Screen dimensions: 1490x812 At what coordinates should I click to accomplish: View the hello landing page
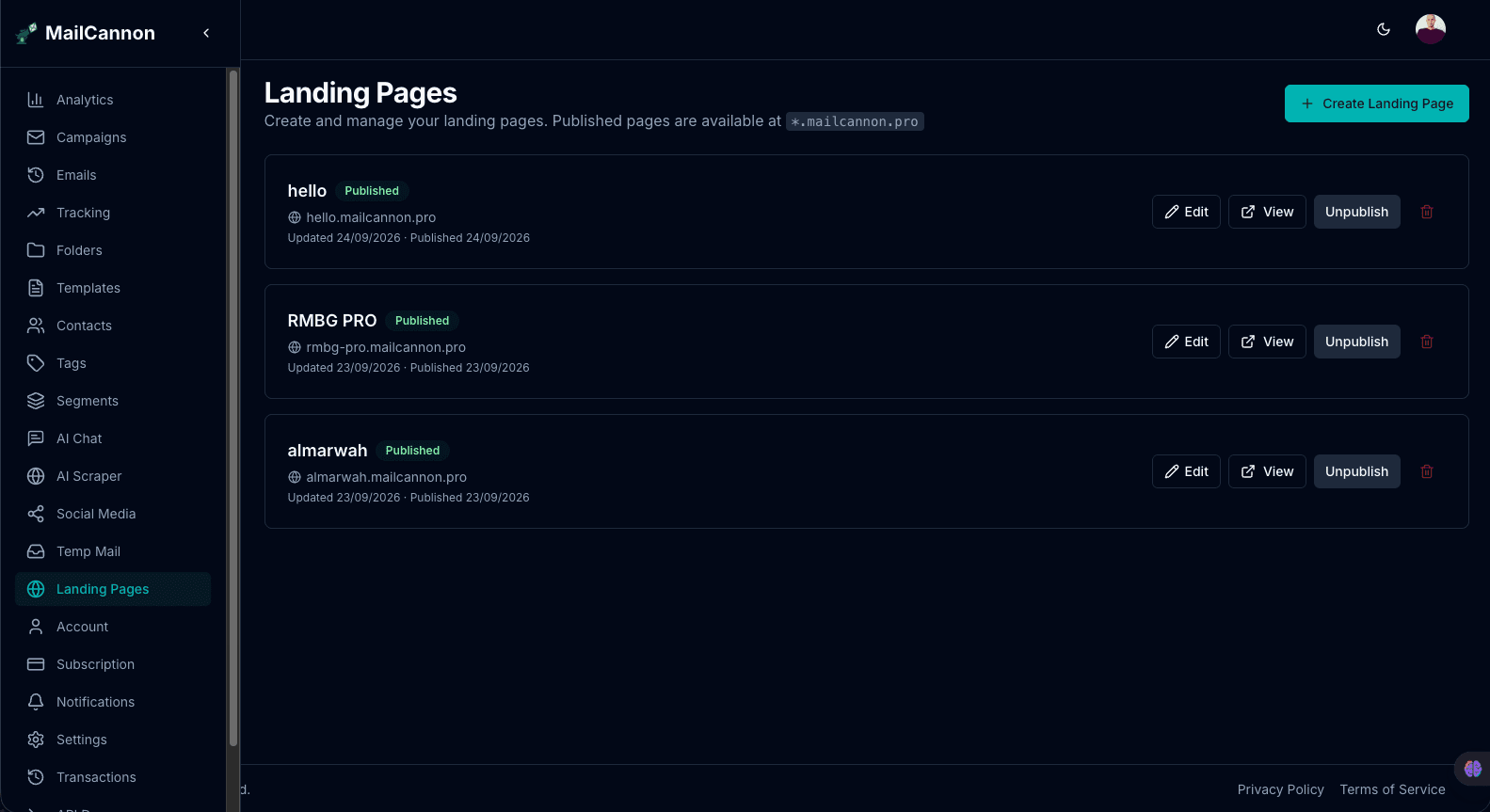click(1267, 212)
